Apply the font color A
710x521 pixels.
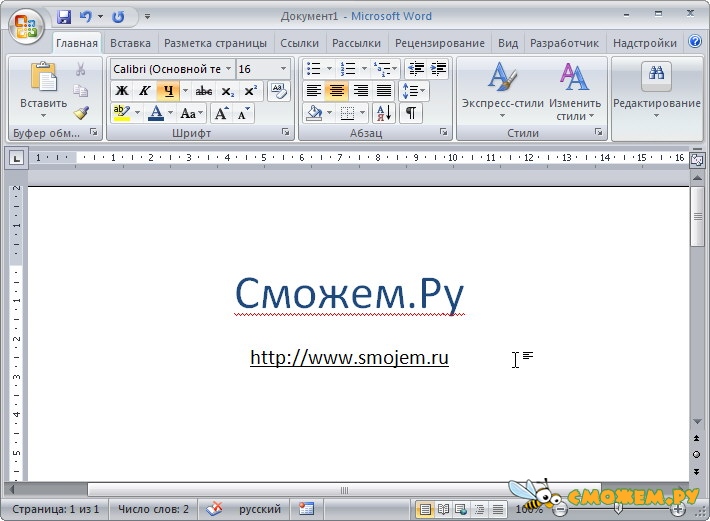point(156,113)
